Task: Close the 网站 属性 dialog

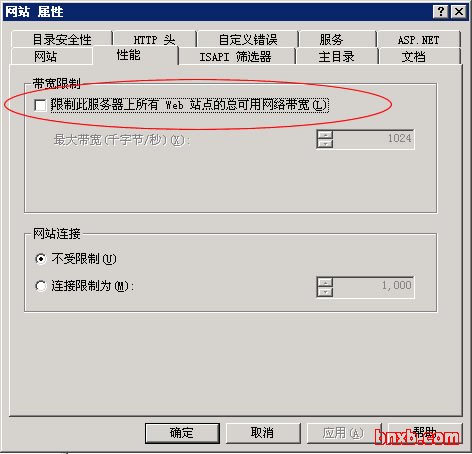Action: tap(459, 12)
